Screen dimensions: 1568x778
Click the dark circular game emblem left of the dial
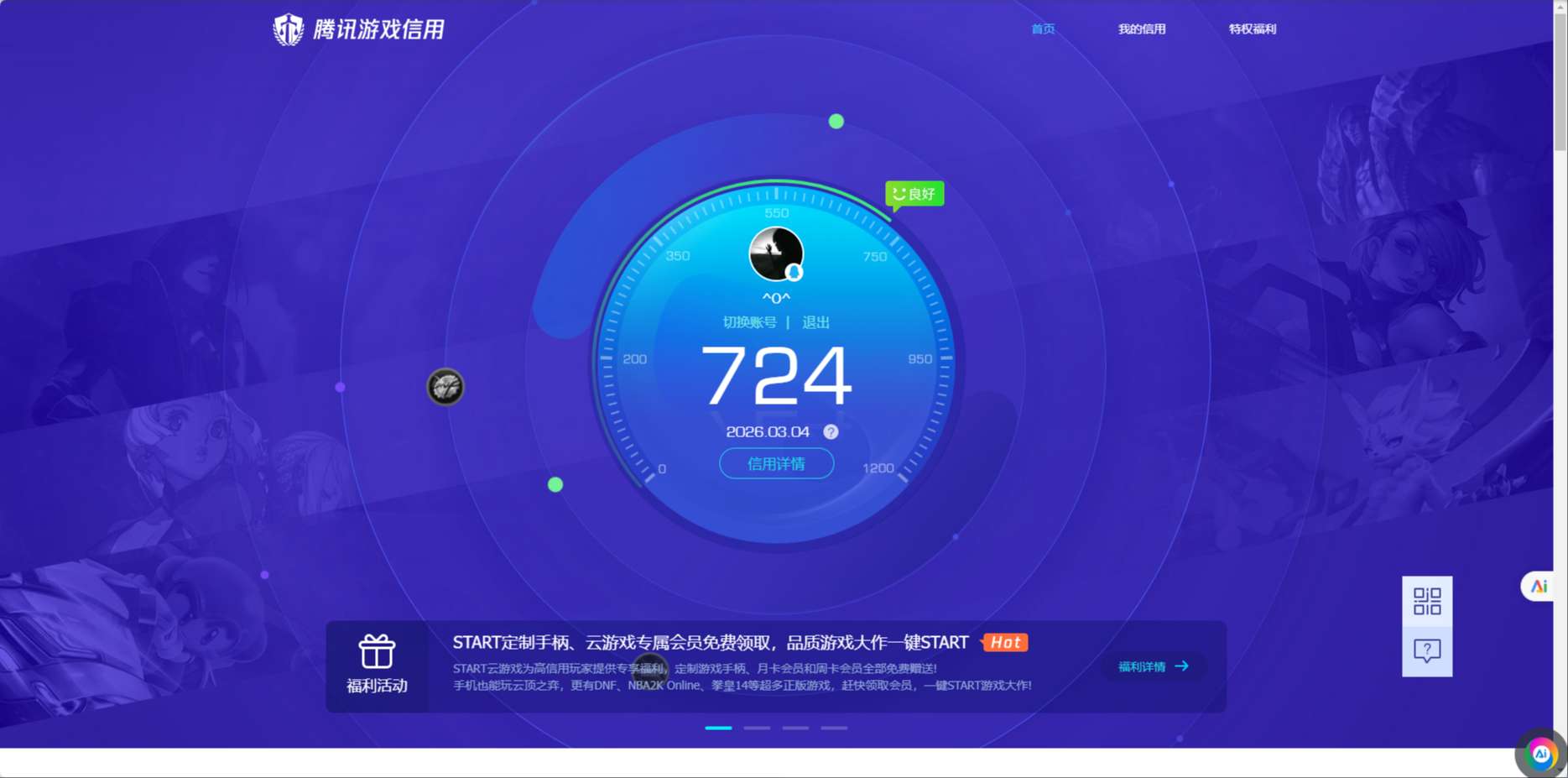(x=445, y=387)
